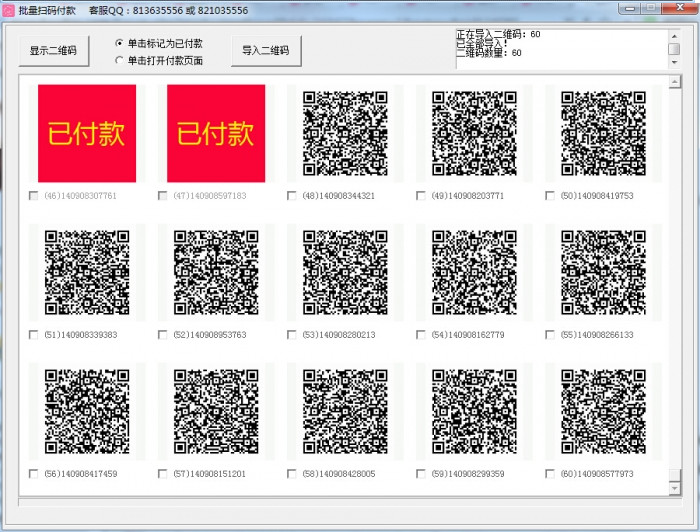Image resolution: width=700 pixels, height=532 pixels.
Task: Tick the checkbox for item (56)140908417459
Action: [33, 474]
